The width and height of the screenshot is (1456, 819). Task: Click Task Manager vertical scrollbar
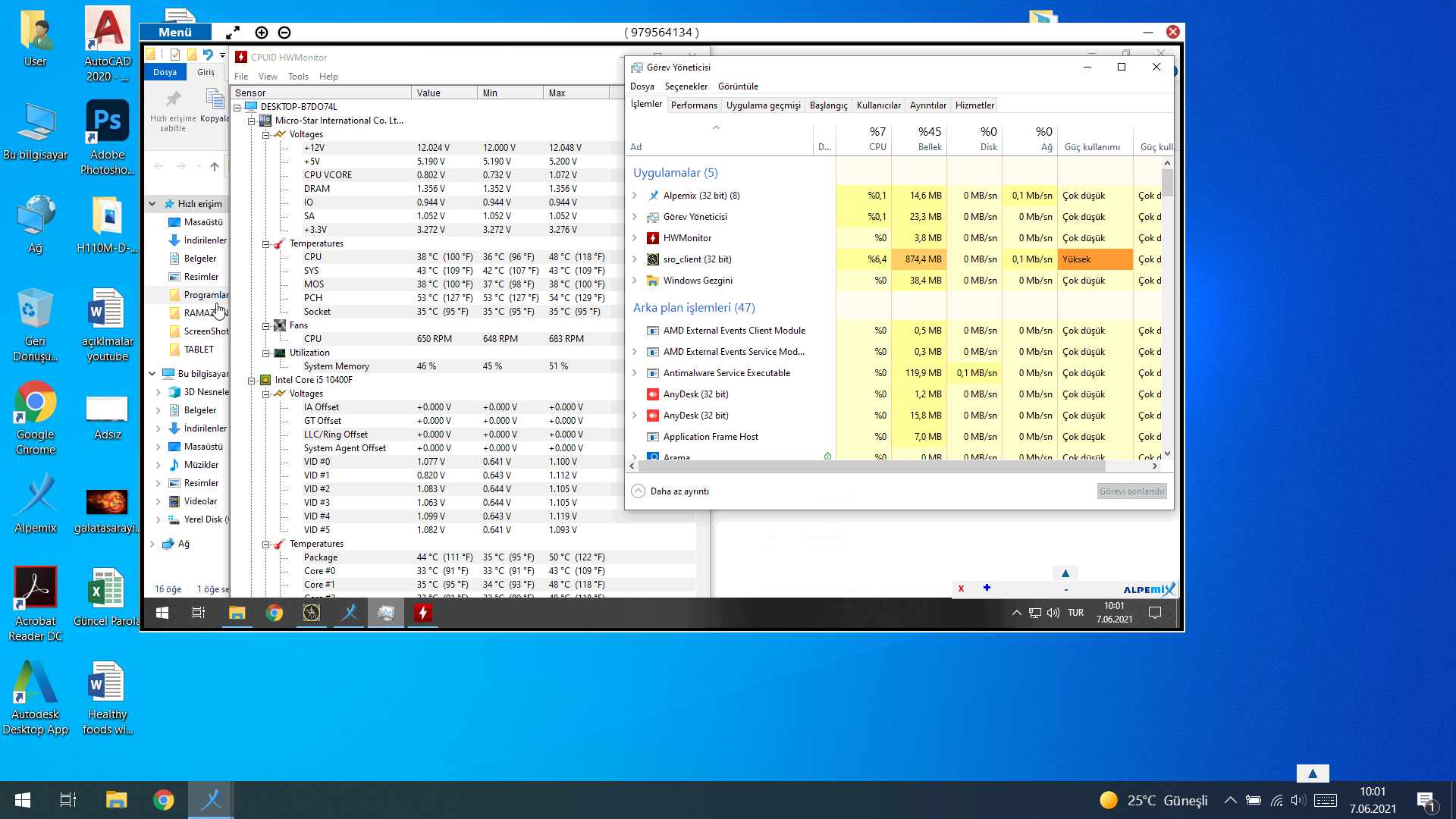tap(1167, 184)
